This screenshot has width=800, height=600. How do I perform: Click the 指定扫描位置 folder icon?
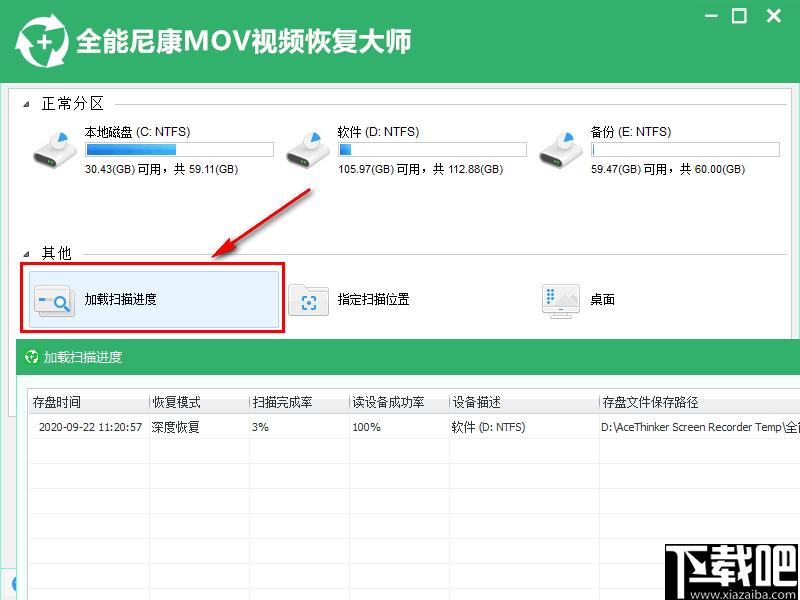coord(308,301)
